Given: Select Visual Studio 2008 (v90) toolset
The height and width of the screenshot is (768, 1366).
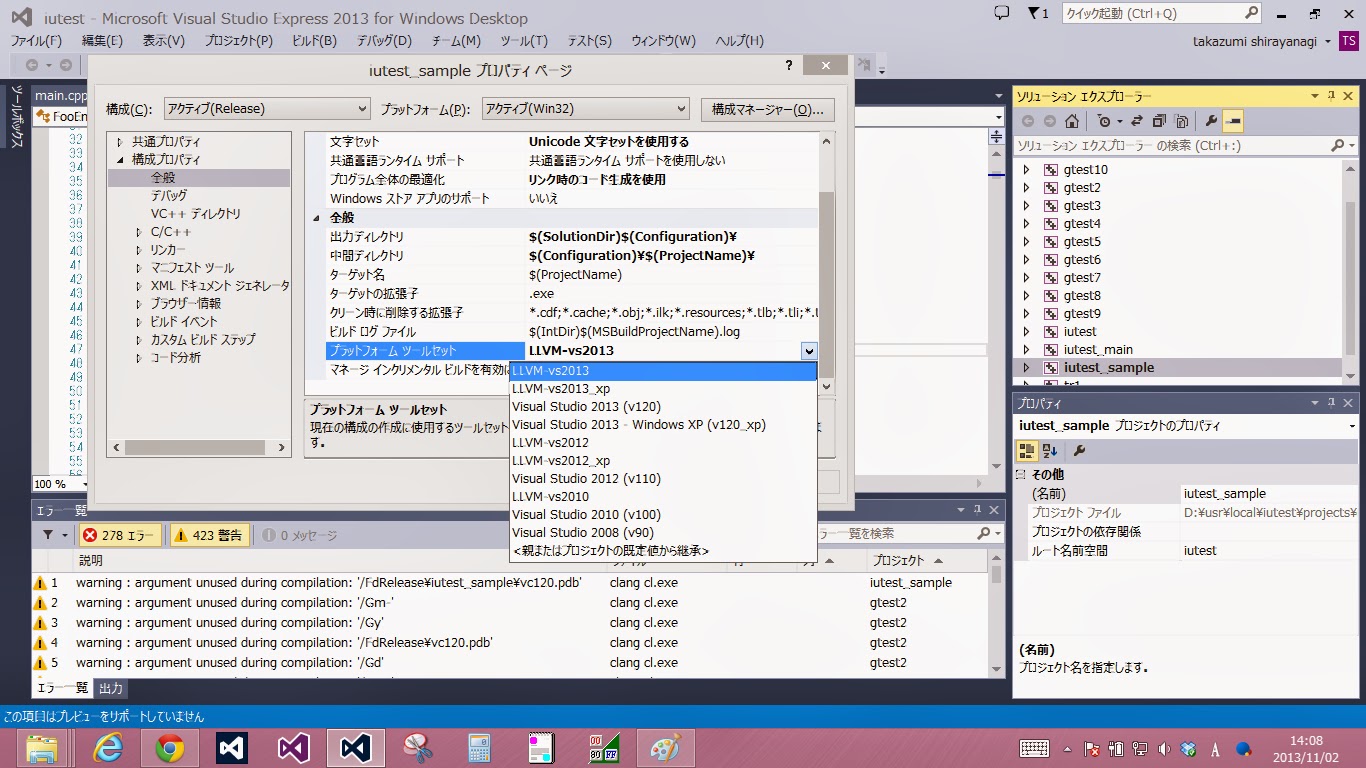Looking at the screenshot, I should (x=663, y=533).
